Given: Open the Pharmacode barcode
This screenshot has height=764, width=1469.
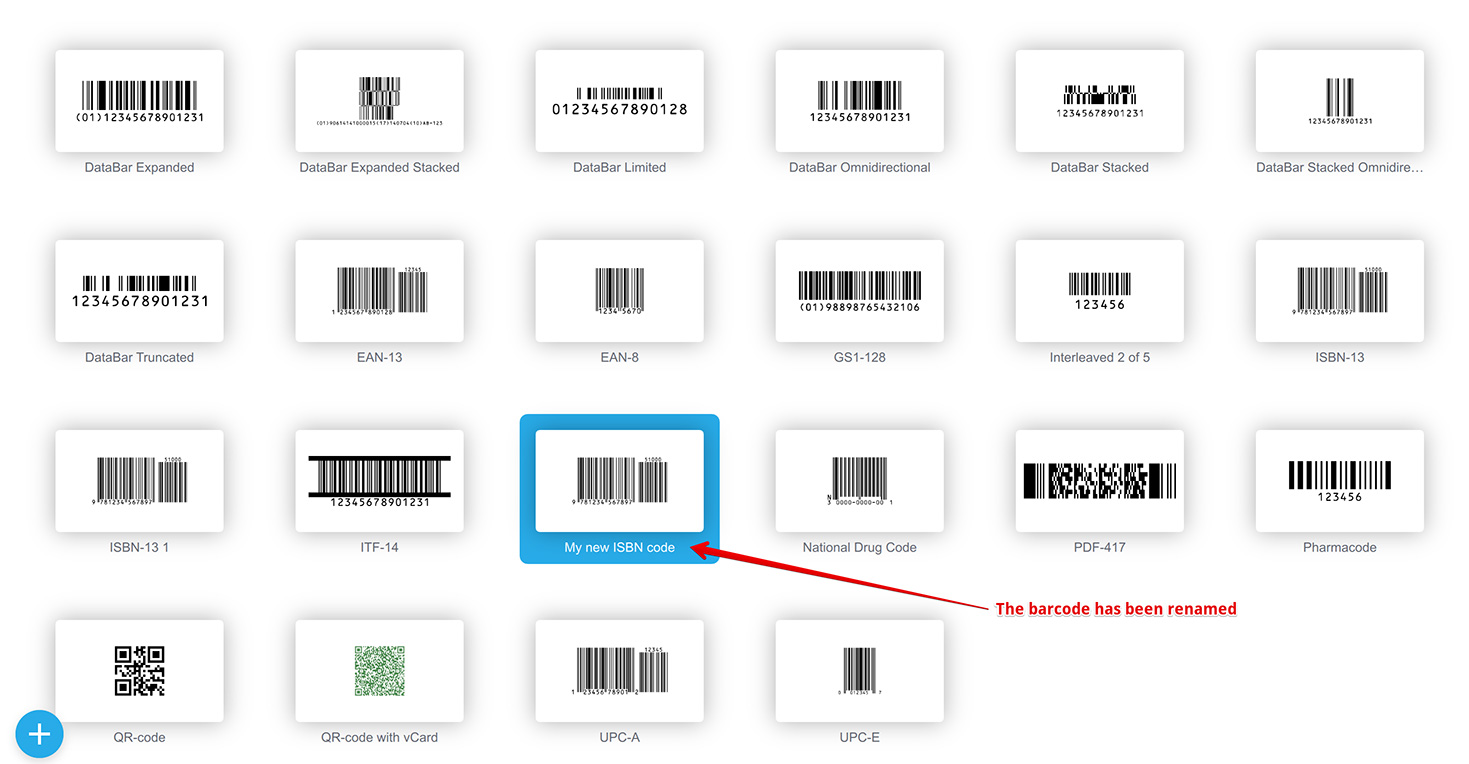Looking at the screenshot, I should coord(1339,480).
